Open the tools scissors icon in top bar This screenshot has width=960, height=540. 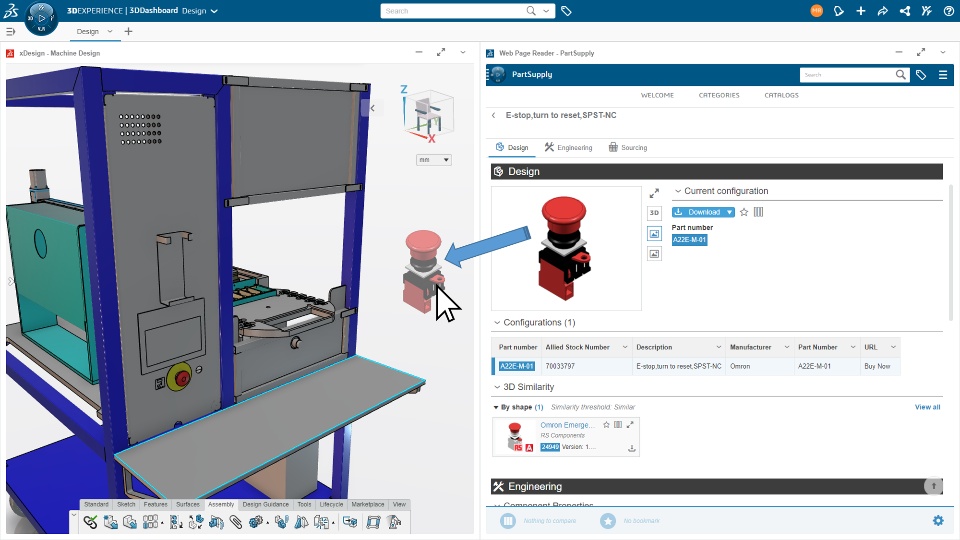click(926, 11)
